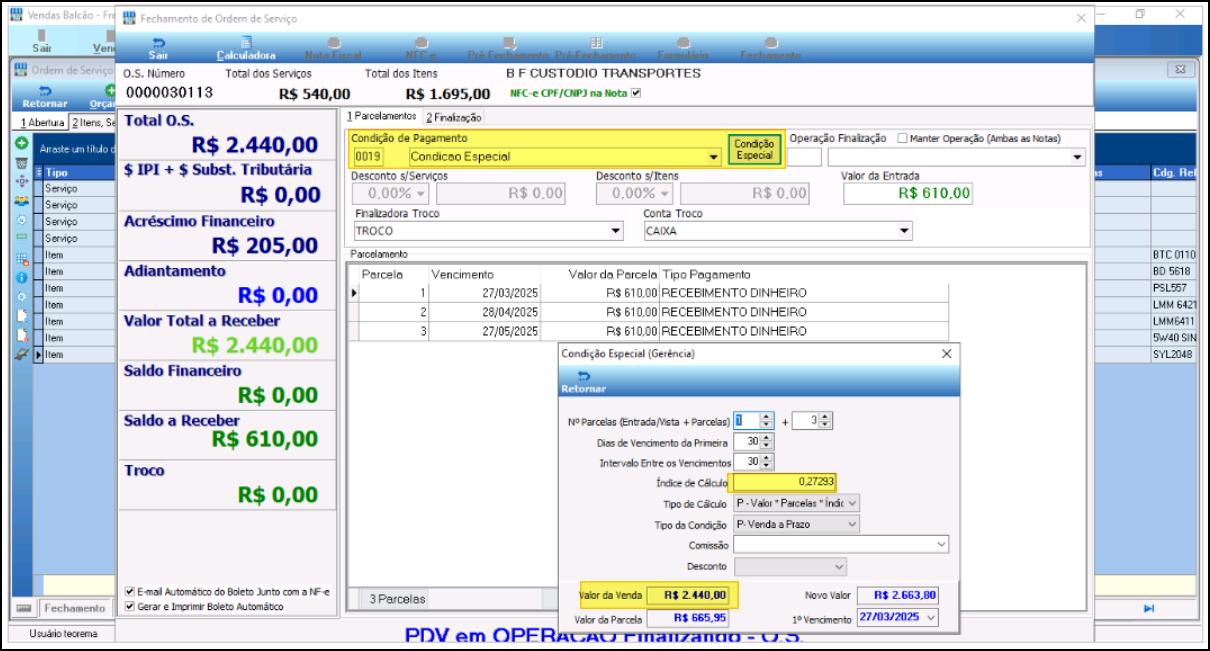Select 1 Abertura tab in Ordem de Serviço
The image size is (1210, 651).
42,122
